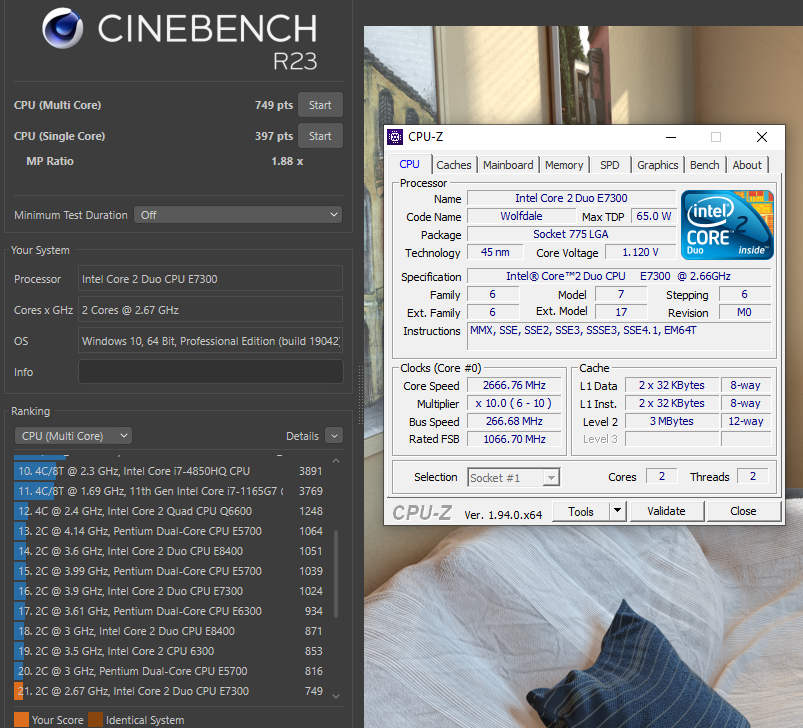Image resolution: width=803 pixels, height=728 pixels.
Task: Click the Info input field
Action: (210, 372)
